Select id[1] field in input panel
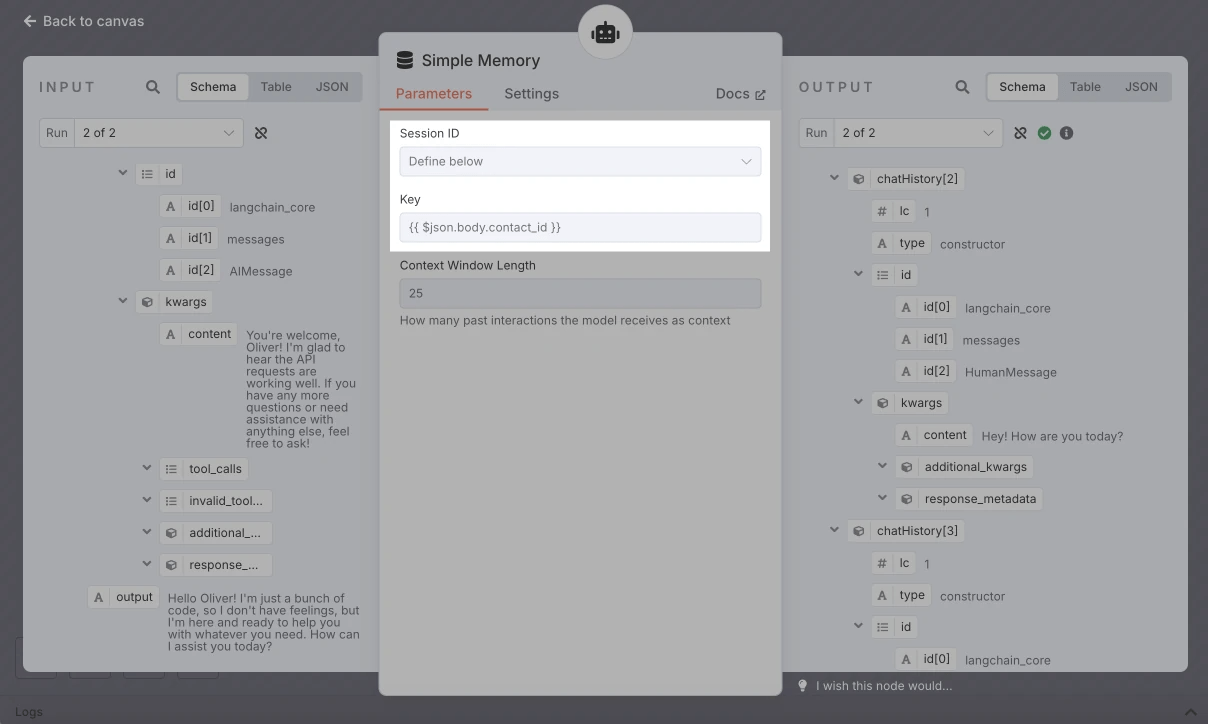The width and height of the screenshot is (1208, 724). click(189, 238)
